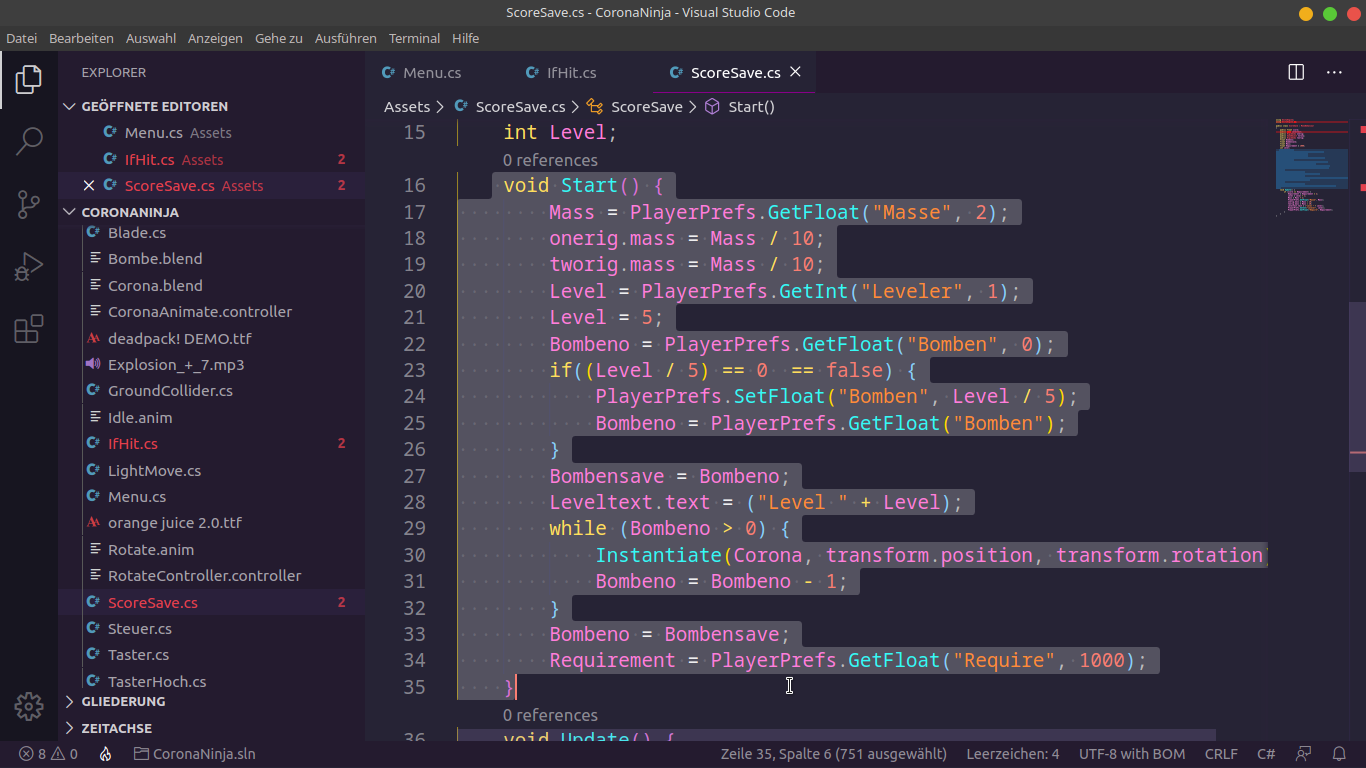Change indentation via Leerzeichen: 4

point(1012,754)
